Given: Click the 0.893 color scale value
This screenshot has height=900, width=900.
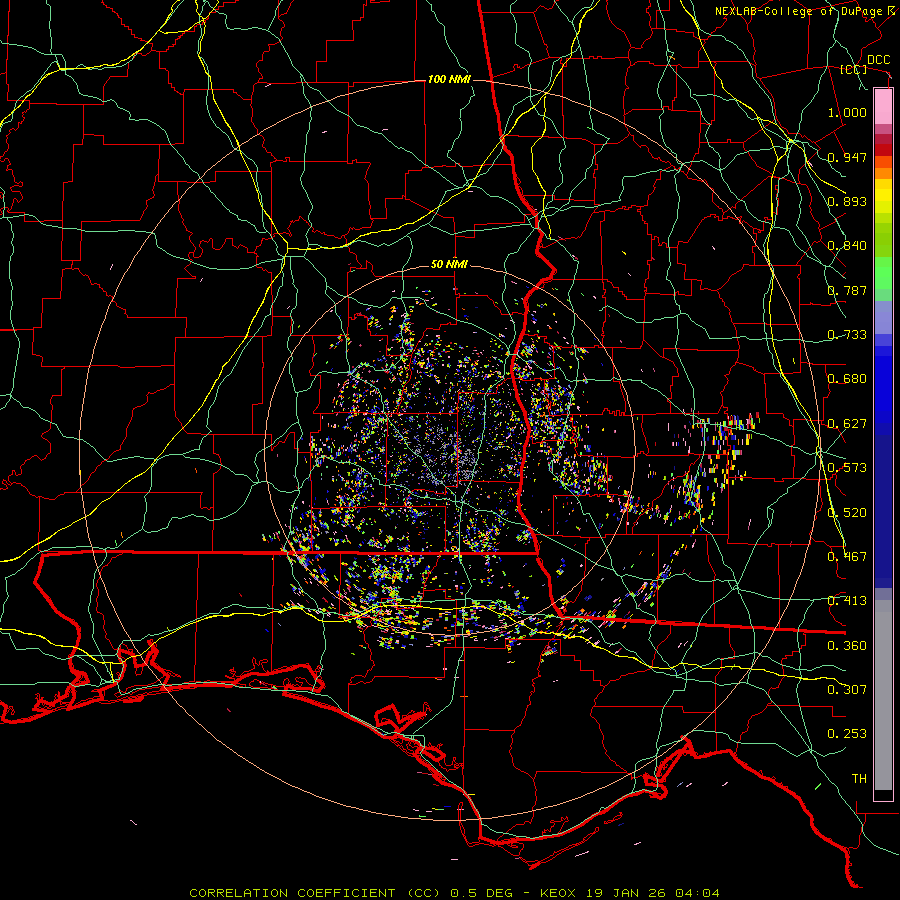Looking at the screenshot, I should (x=847, y=201).
